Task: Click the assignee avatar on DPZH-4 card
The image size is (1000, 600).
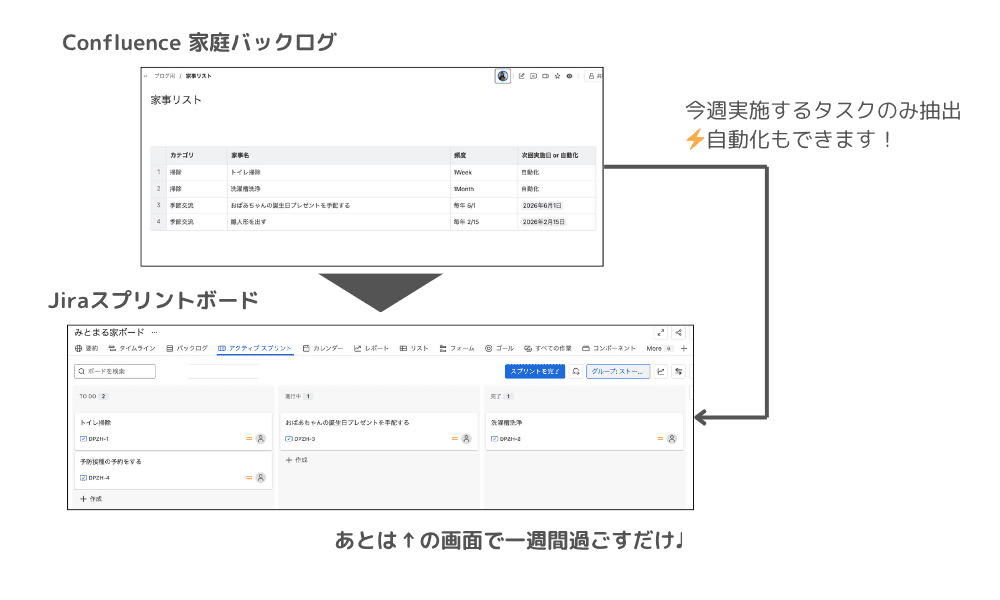Action: tap(261, 478)
